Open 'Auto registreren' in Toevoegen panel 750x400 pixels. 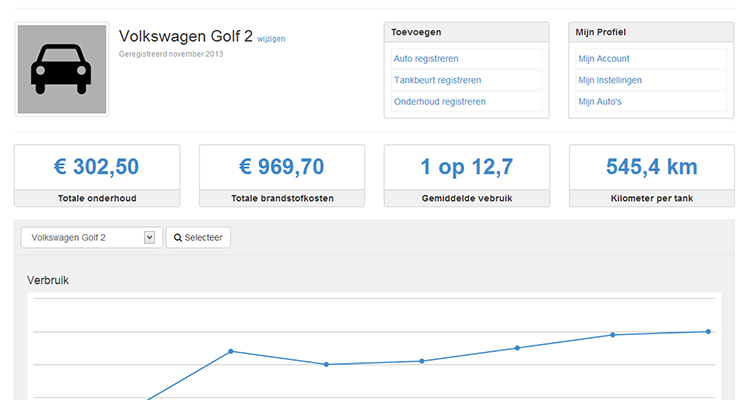426,59
